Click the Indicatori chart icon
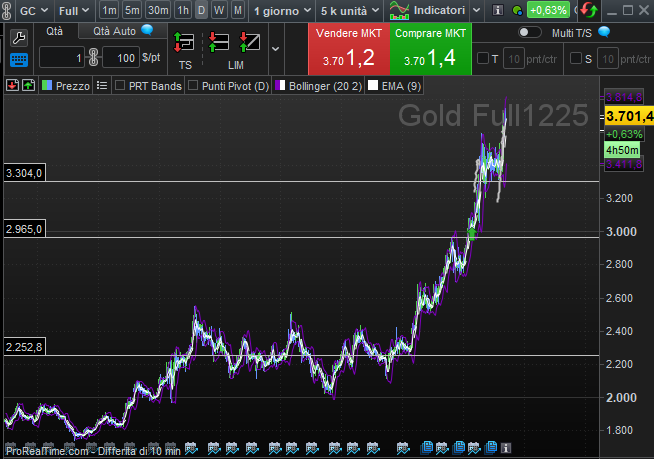 point(399,10)
